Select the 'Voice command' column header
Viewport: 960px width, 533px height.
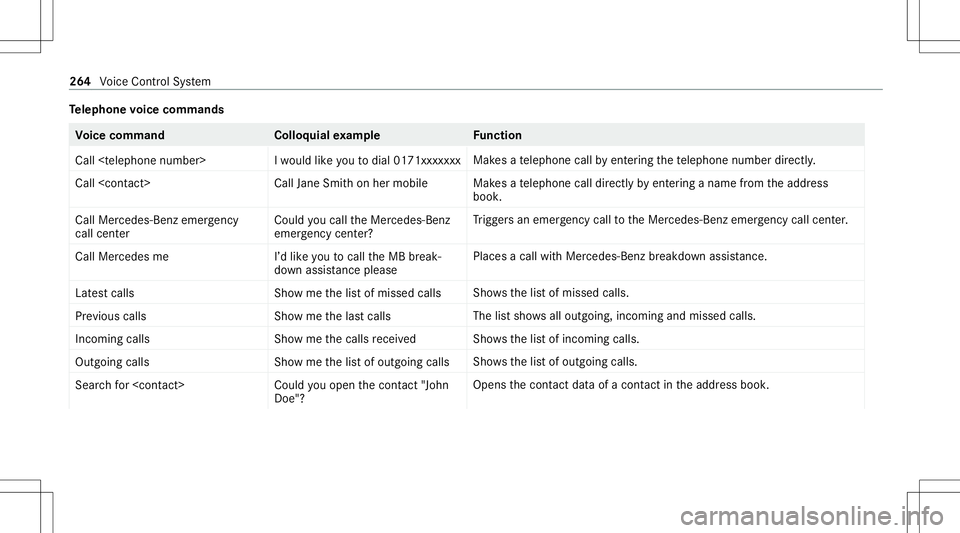120,135
